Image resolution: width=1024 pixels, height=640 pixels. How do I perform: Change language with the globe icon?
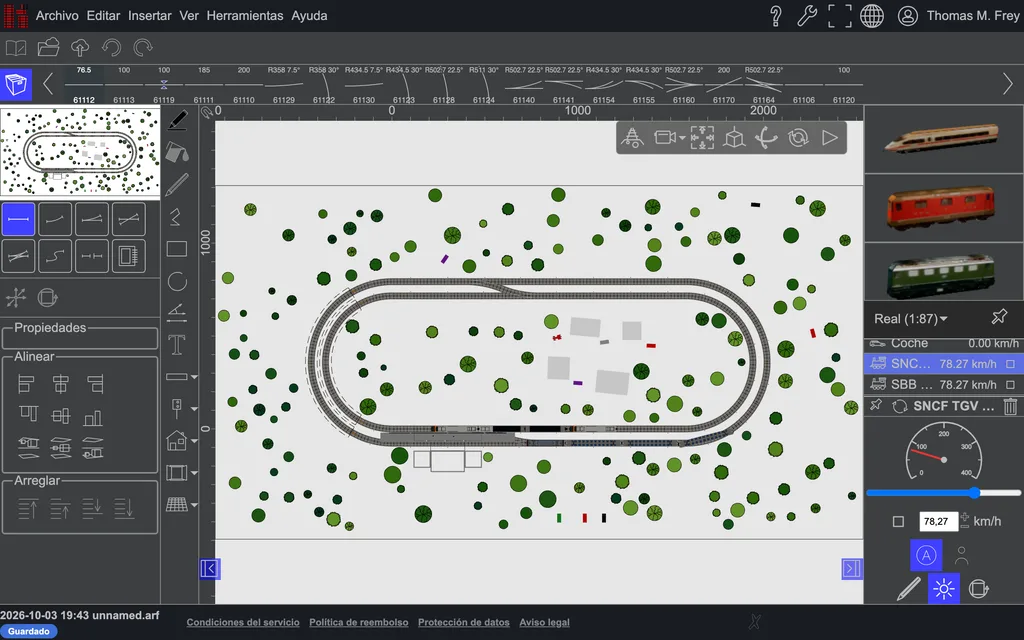(x=872, y=16)
